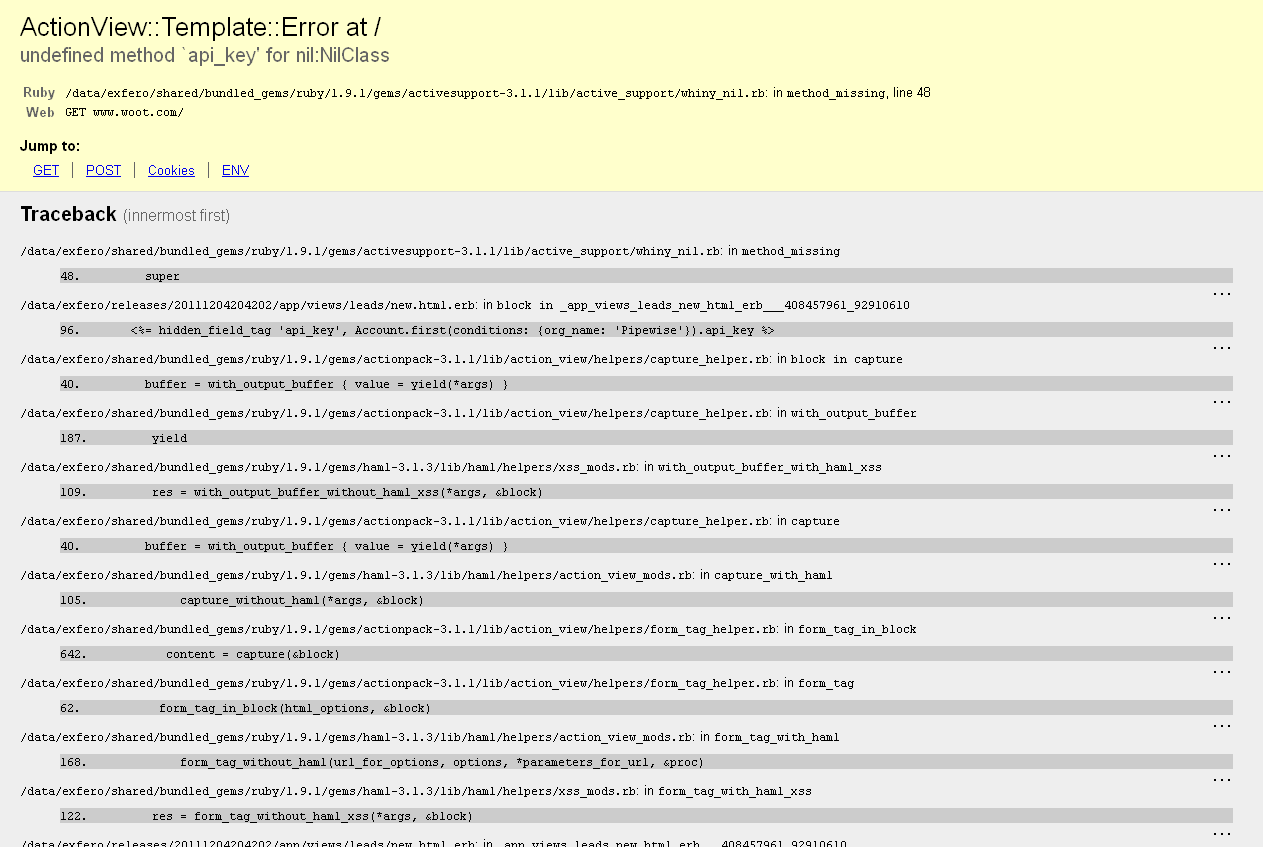Screen dimensions: 1263x847
Task: Expand ellipsis below line 122 form_tag_without_haml_xss
Action: 1221,835
